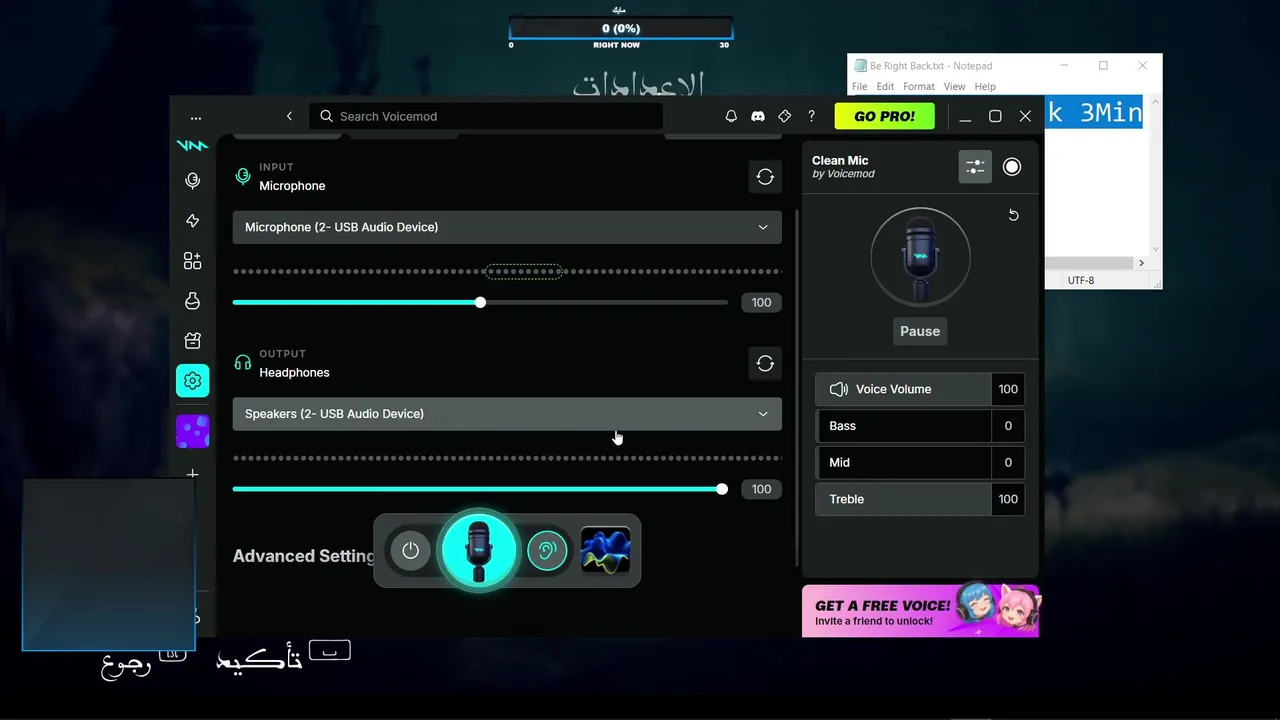
Task: Adjust the microphone input level slider
Action: 480,302
